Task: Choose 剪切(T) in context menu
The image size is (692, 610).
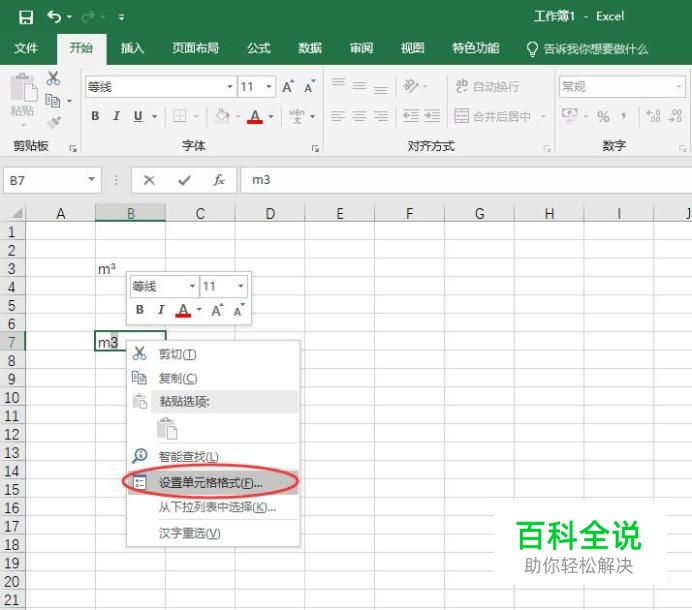Action: pyautogui.click(x=214, y=354)
